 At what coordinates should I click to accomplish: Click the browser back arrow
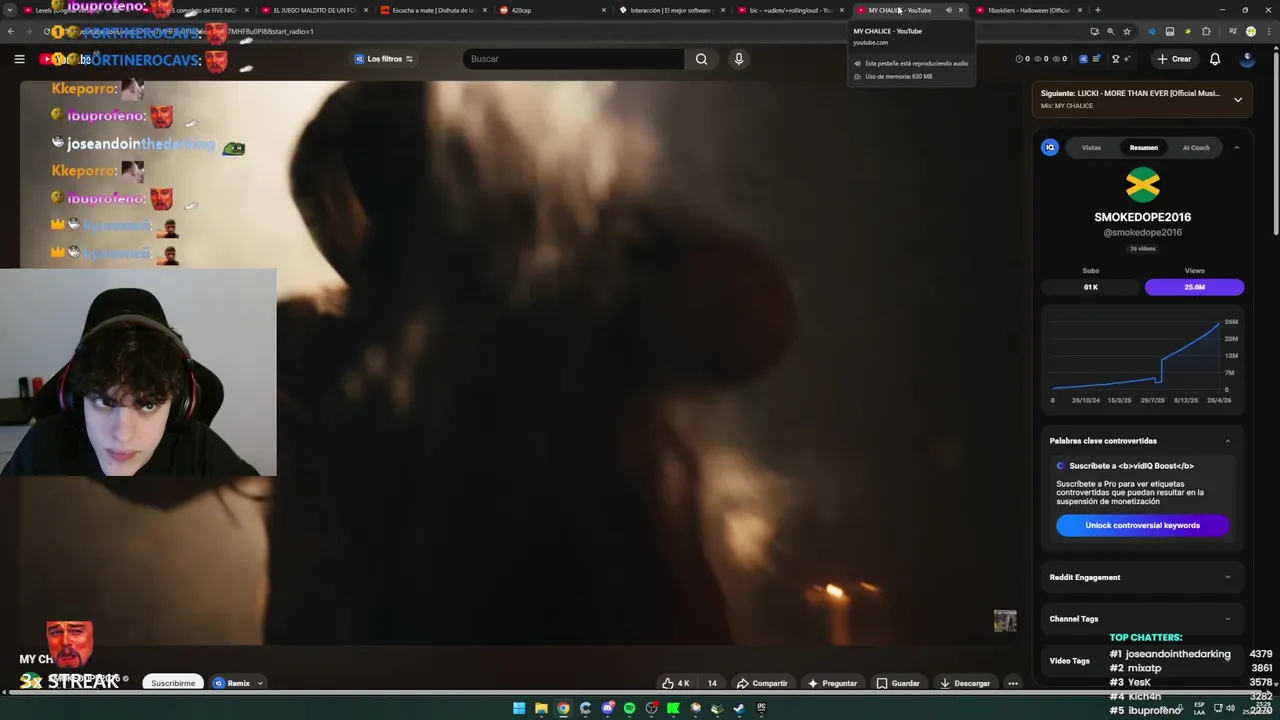10,31
